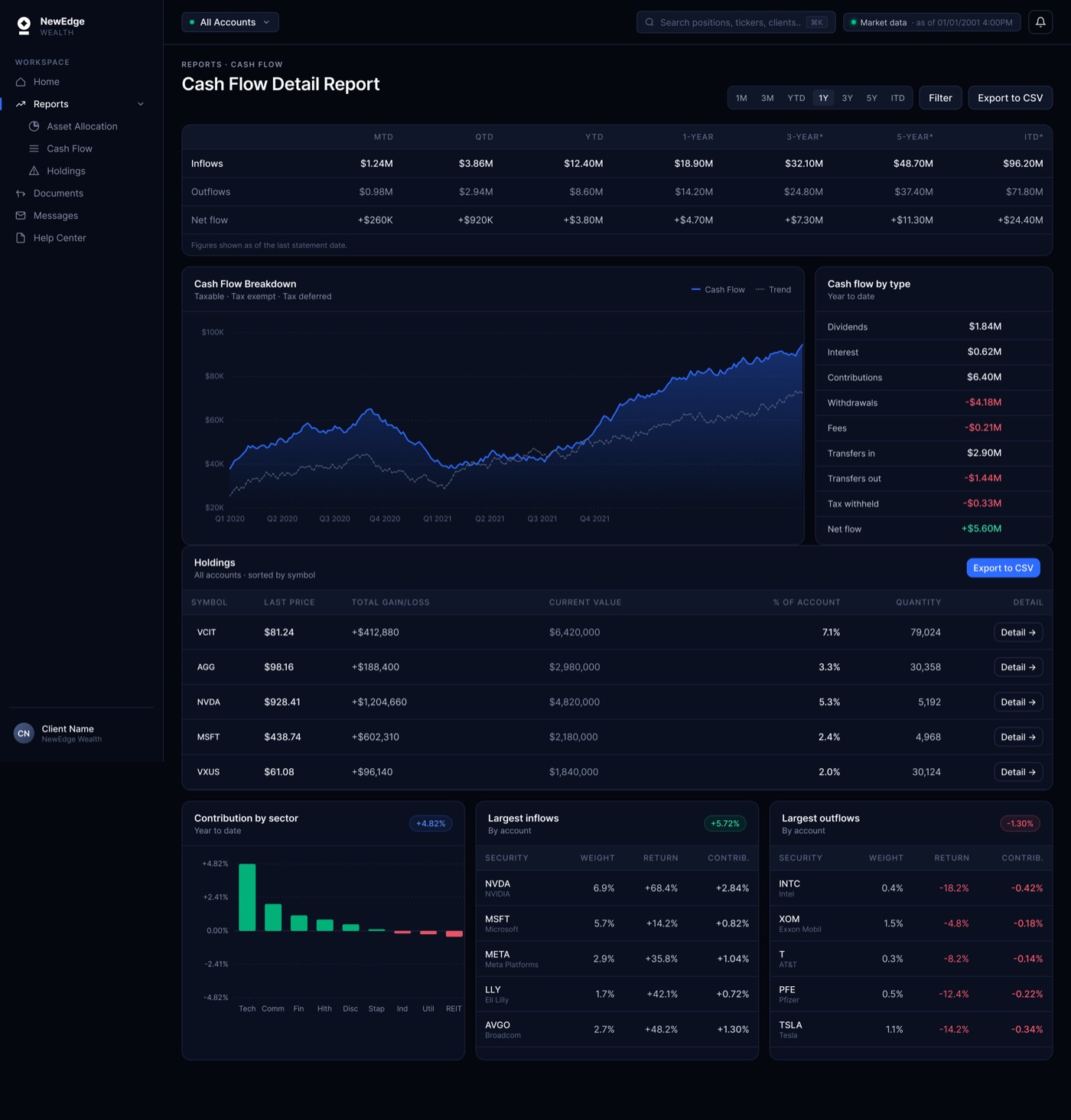Click the Cash Flow lines icon

(x=34, y=148)
